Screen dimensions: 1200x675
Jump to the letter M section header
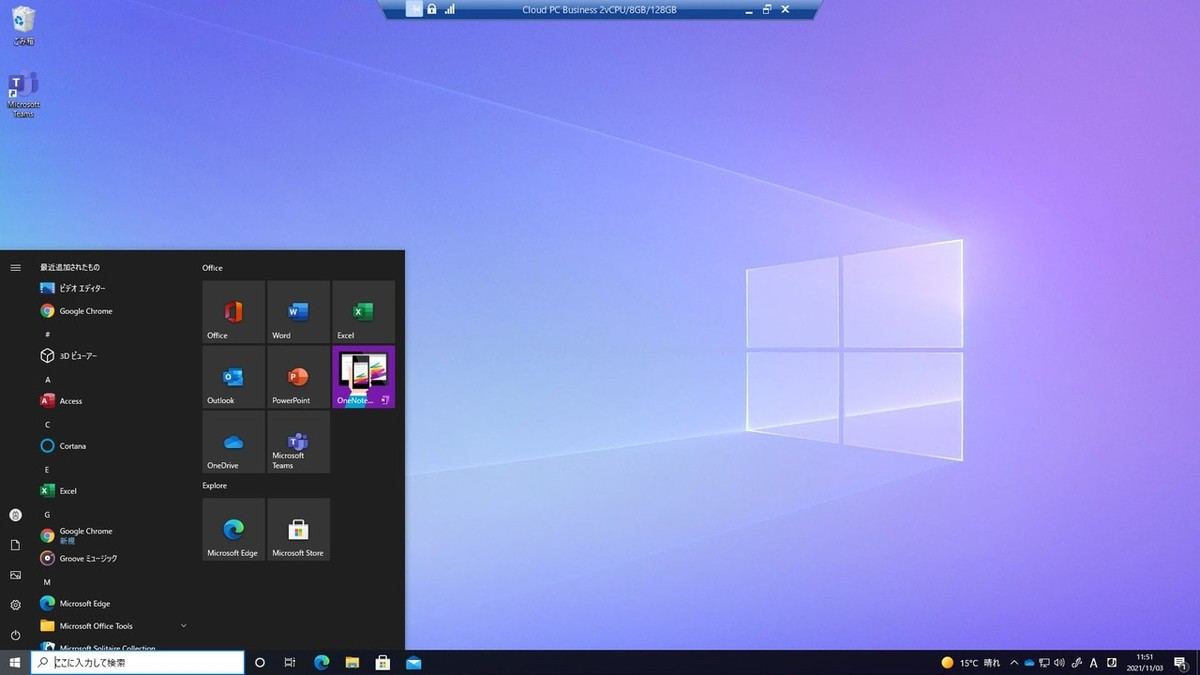(47, 582)
